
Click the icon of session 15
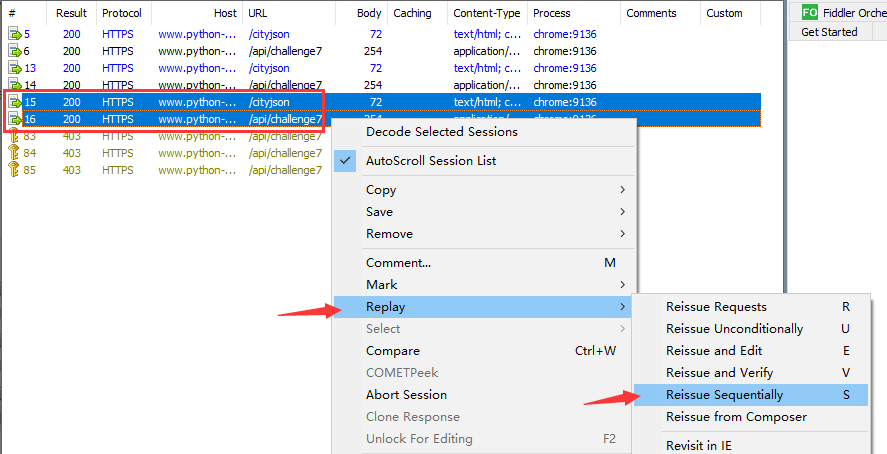click(14, 102)
